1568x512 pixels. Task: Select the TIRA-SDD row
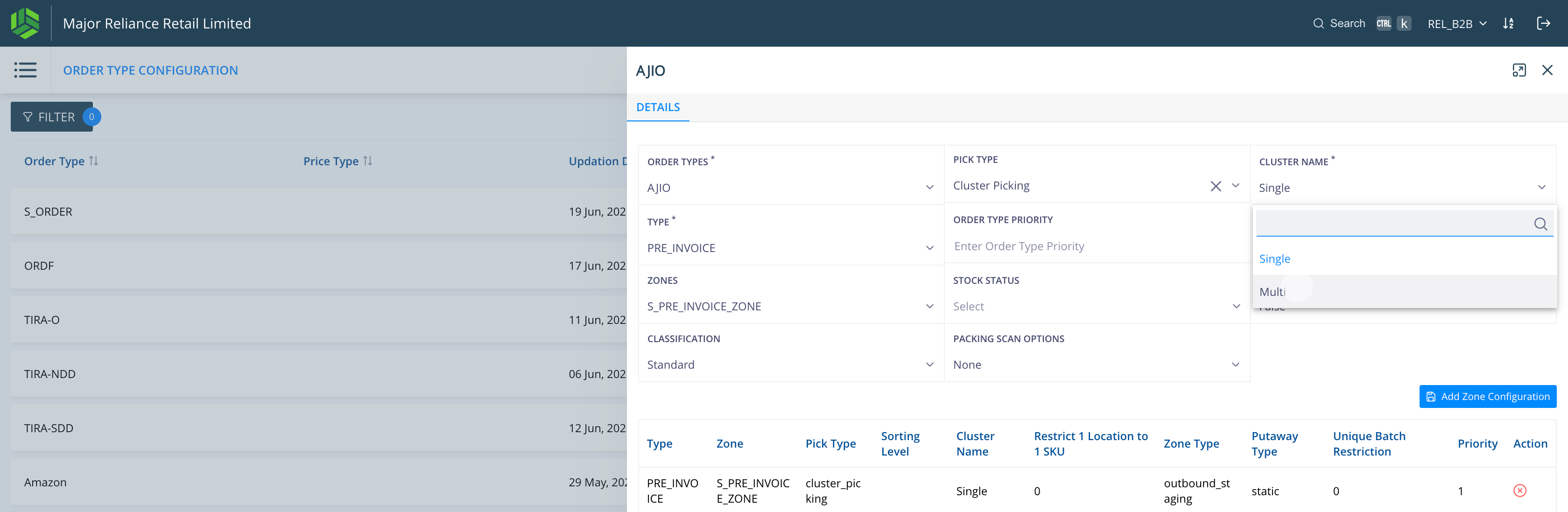tap(318, 428)
